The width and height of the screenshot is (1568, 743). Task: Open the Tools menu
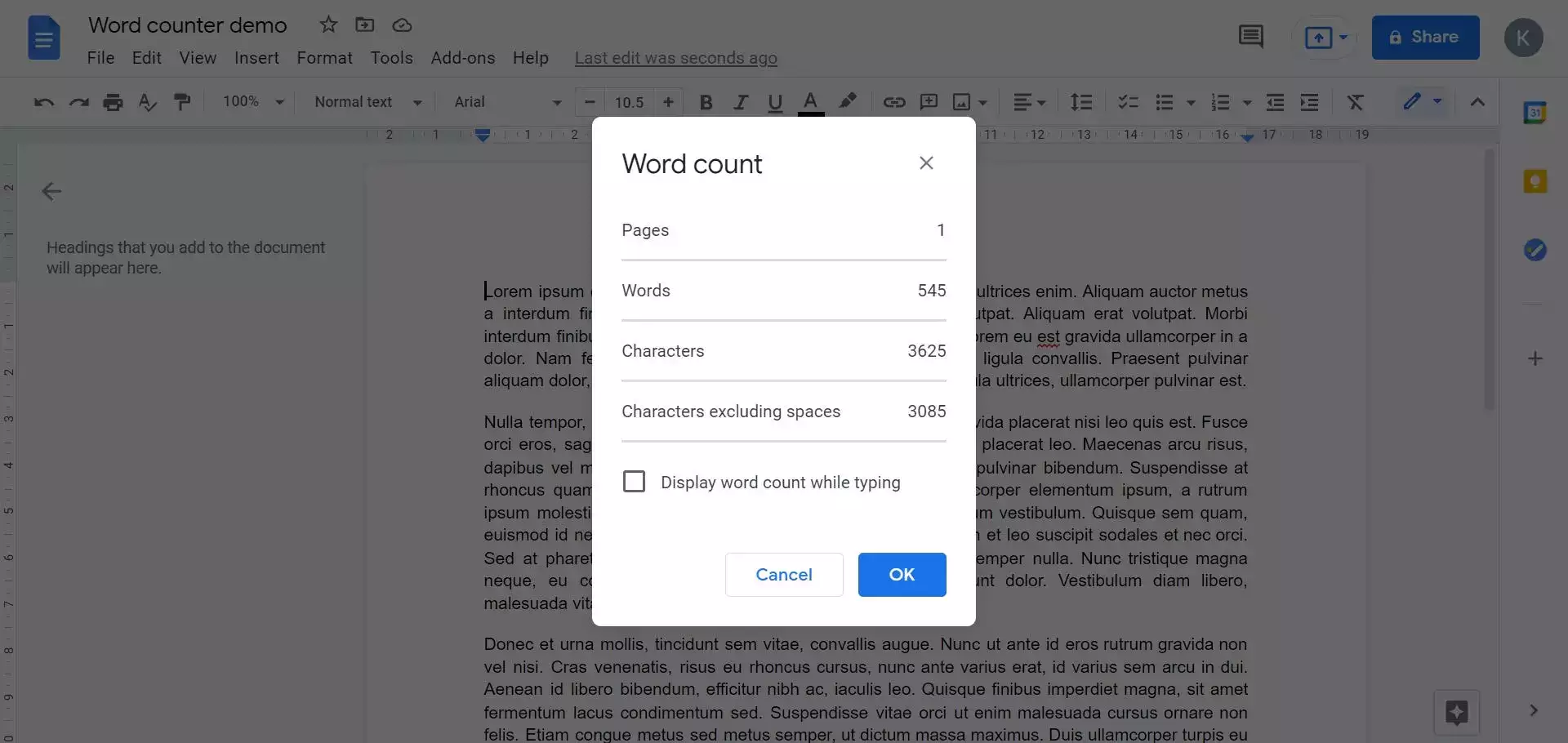point(391,58)
